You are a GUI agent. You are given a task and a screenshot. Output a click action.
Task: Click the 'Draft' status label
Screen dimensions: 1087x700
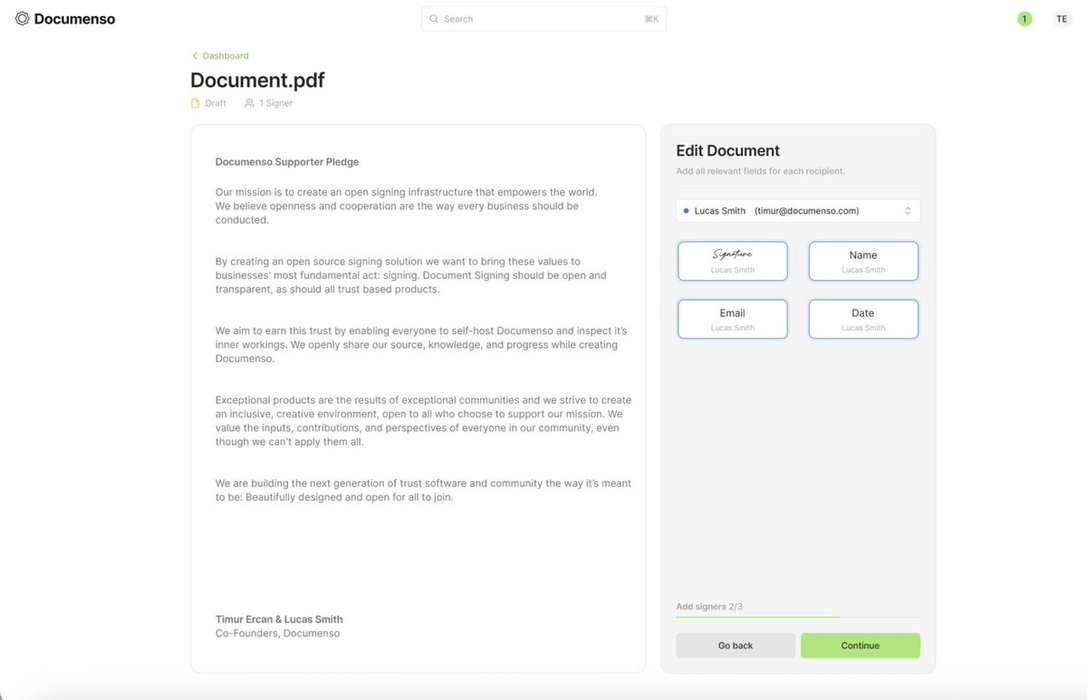[x=216, y=103]
